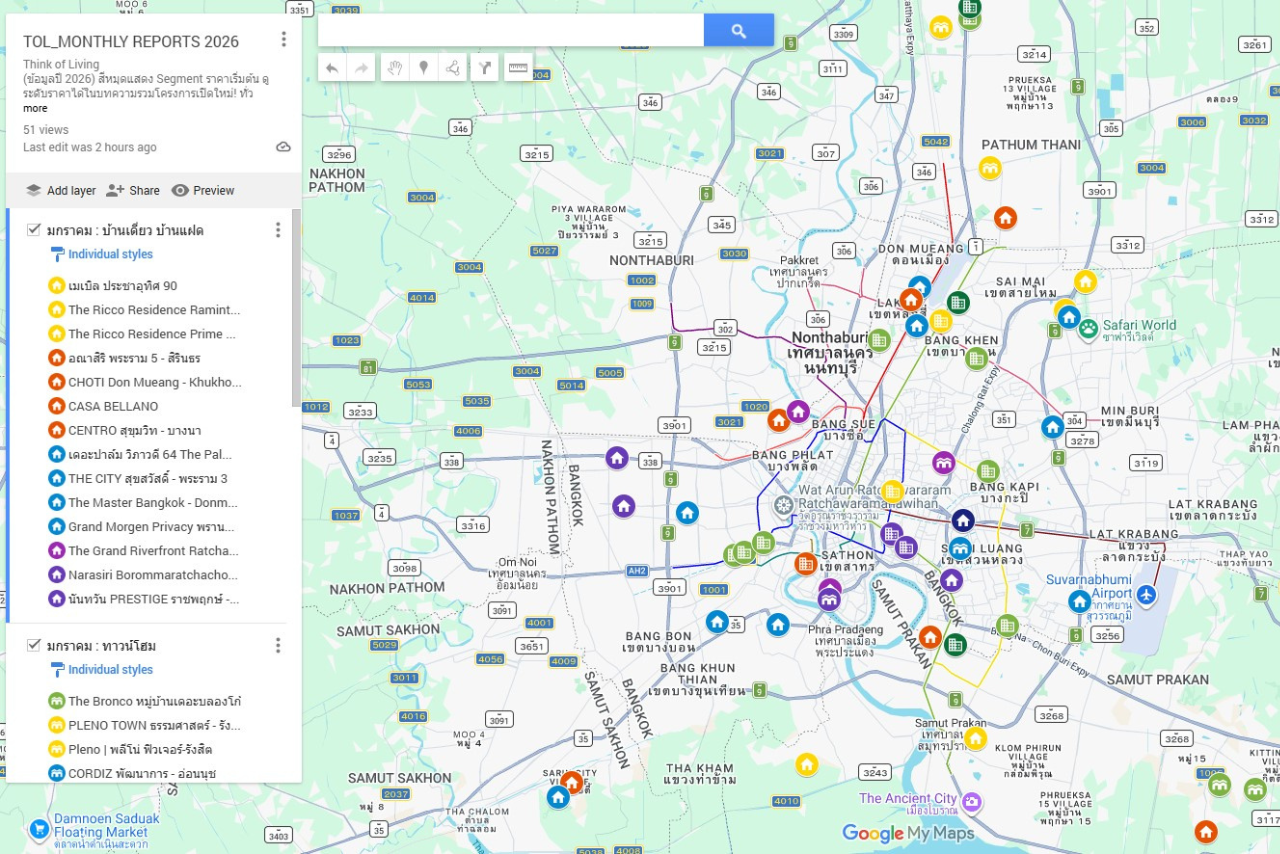Image resolution: width=1280 pixels, height=854 pixels.
Task: Click Add layer
Action: point(61,190)
